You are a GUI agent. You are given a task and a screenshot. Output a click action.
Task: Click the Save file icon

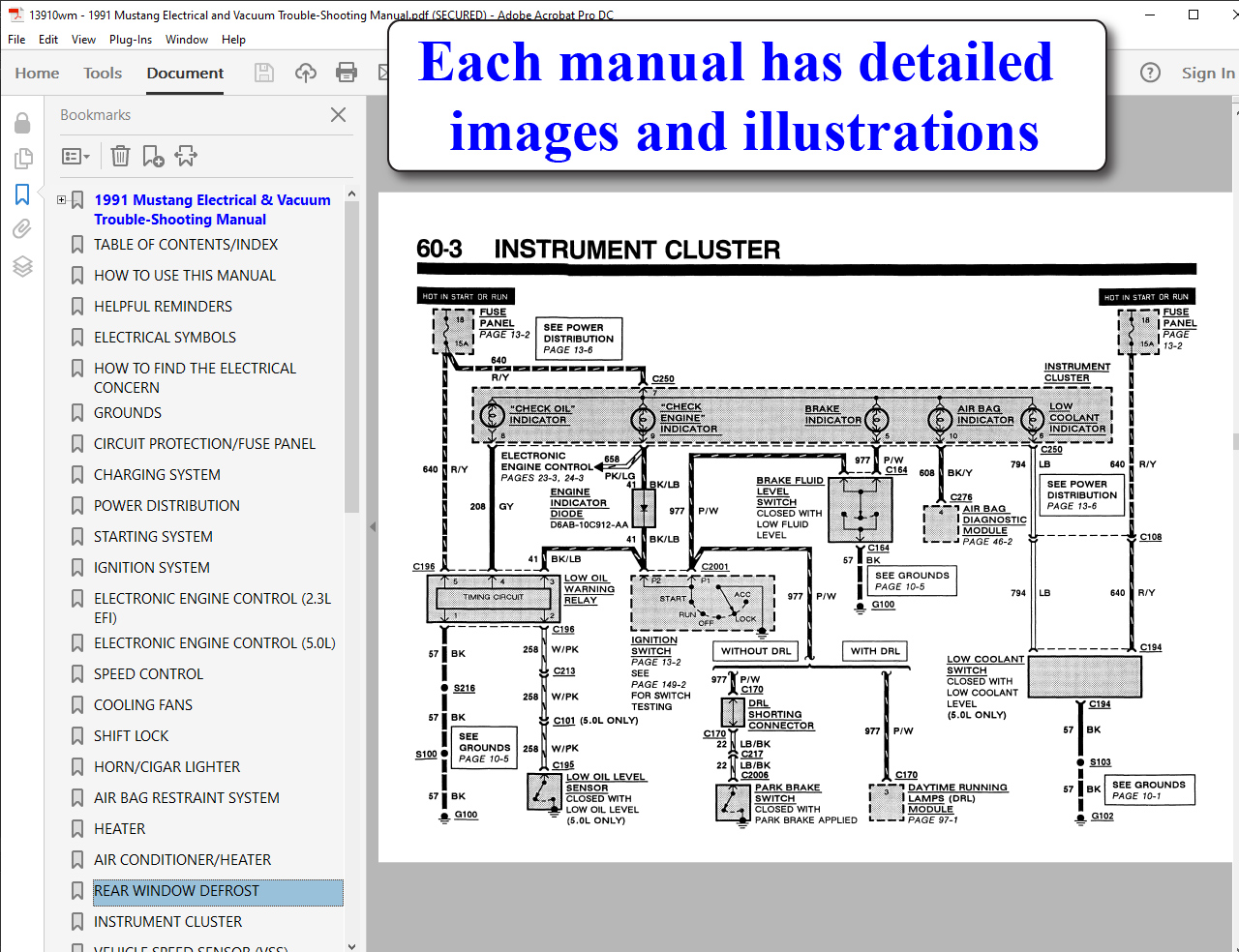click(263, 73)
